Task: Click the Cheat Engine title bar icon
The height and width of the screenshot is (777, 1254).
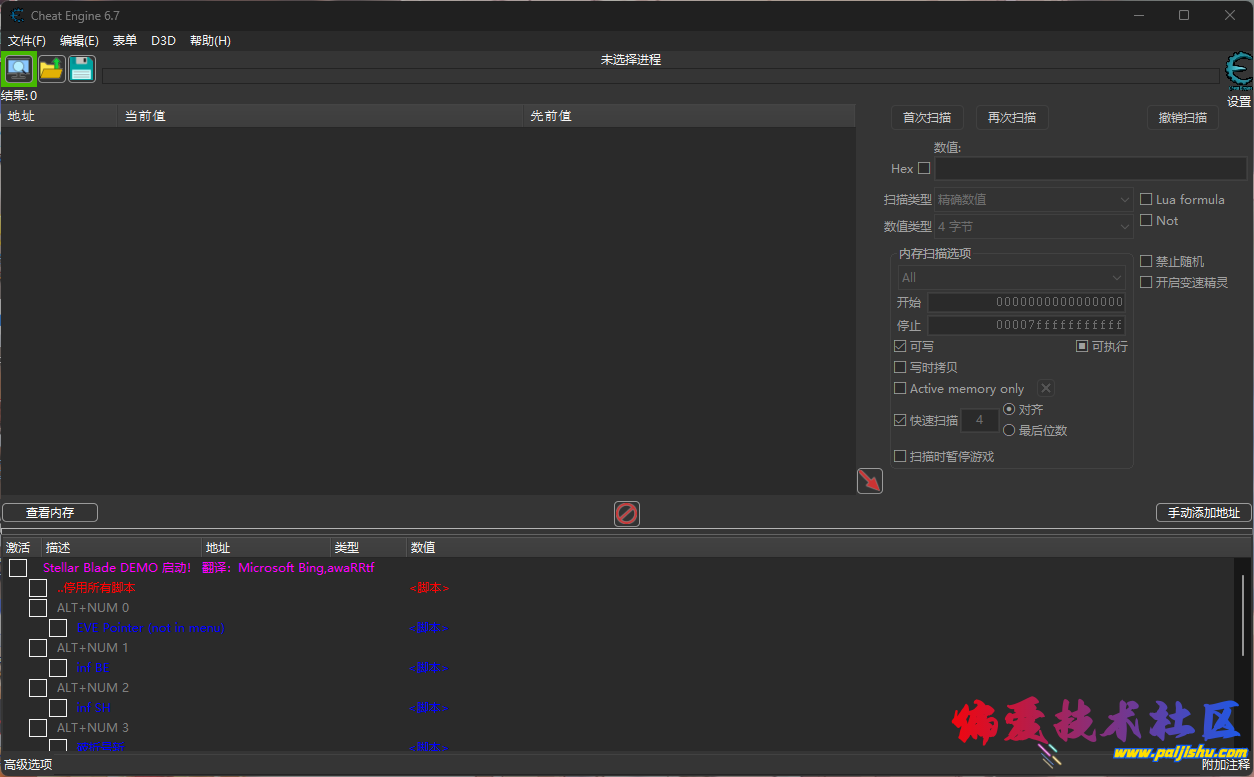Action: [x=16, y=15]
